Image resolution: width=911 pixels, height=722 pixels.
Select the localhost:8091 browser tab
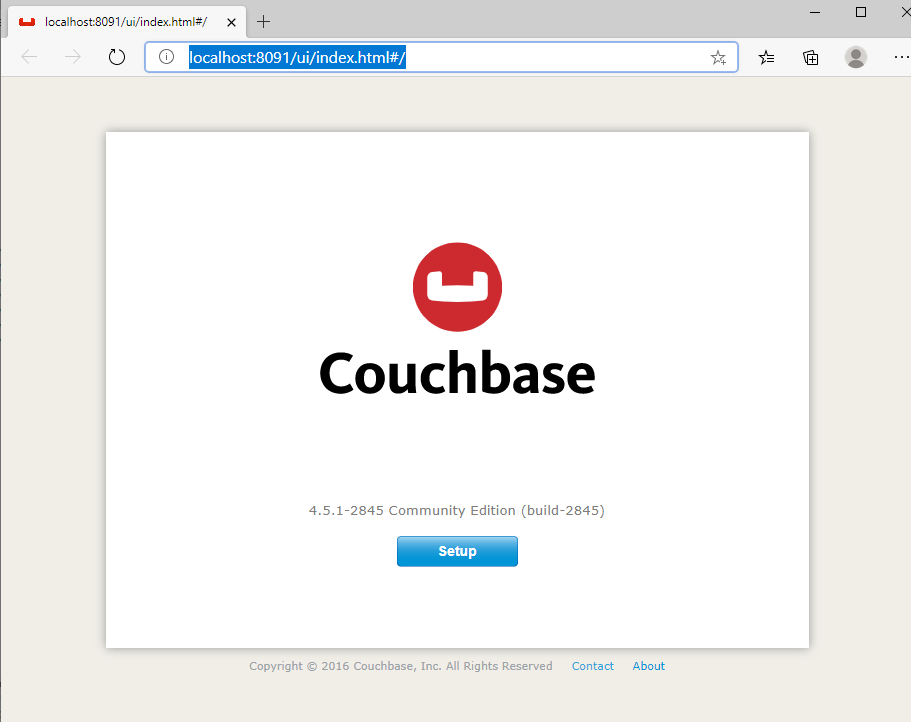tap(127, 22)
